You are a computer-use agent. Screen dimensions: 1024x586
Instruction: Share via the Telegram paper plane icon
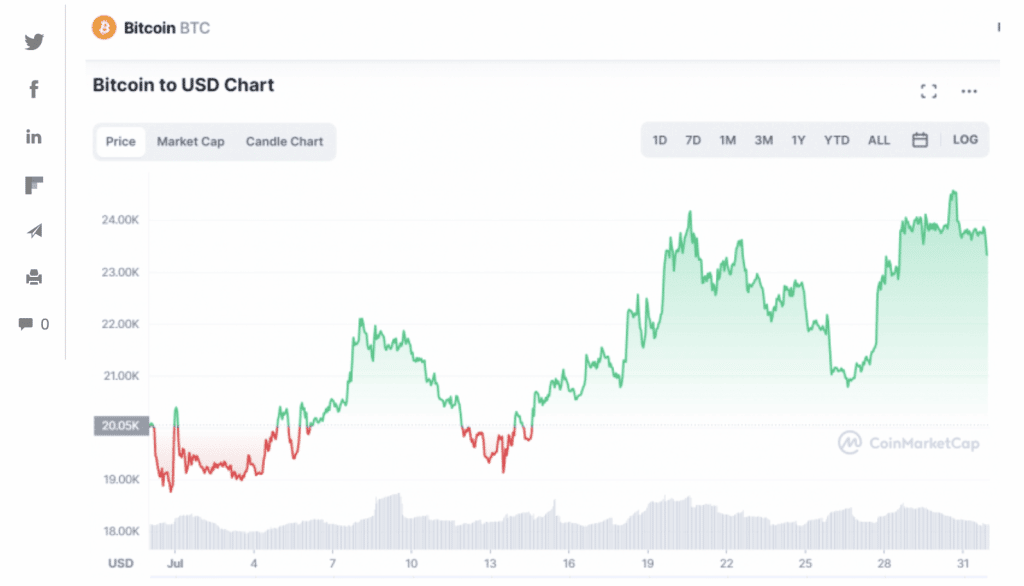[x=35, y=231]
